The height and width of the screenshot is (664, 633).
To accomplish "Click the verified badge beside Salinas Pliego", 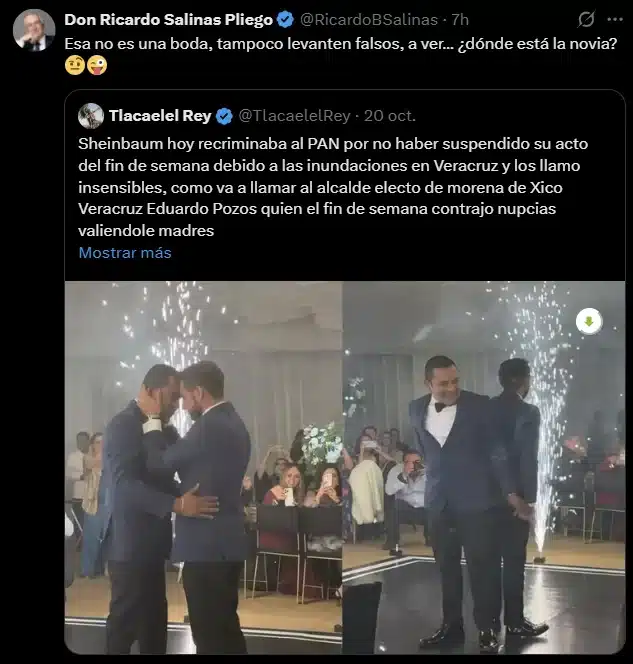I will tap(284, 19).
